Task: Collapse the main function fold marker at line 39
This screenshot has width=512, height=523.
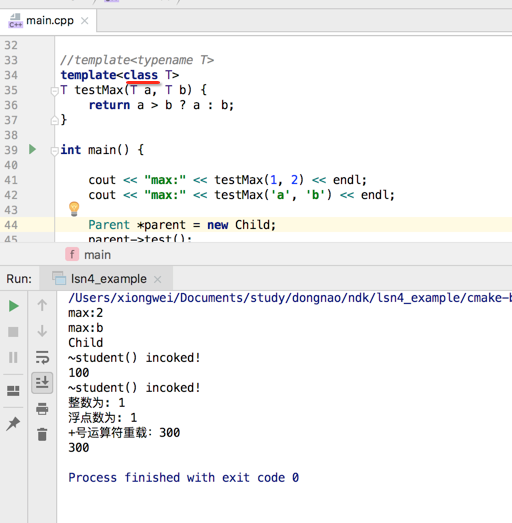Action: tap(54, 151)
